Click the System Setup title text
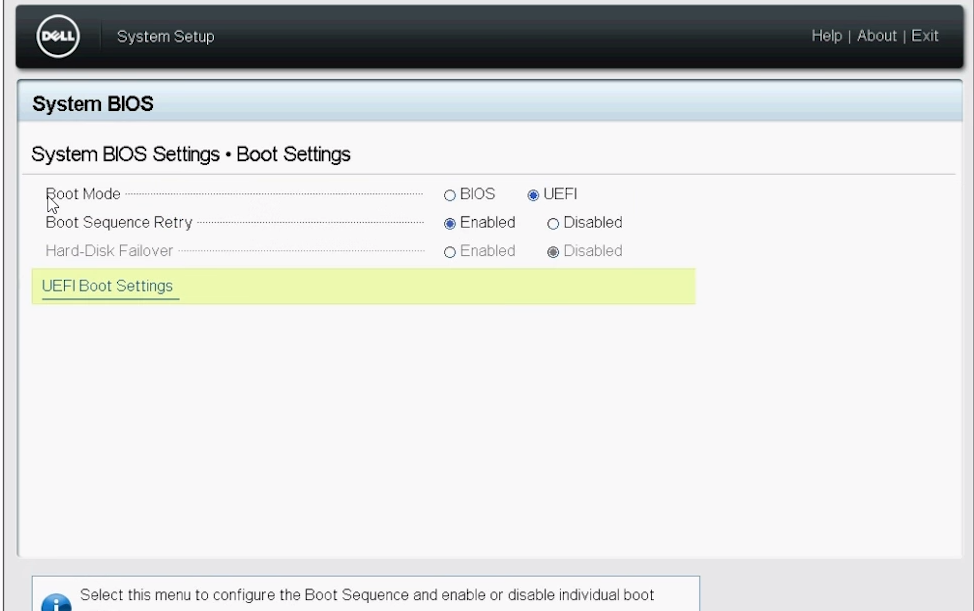Screen dimensions: 974x611 [x=165, y=35]
